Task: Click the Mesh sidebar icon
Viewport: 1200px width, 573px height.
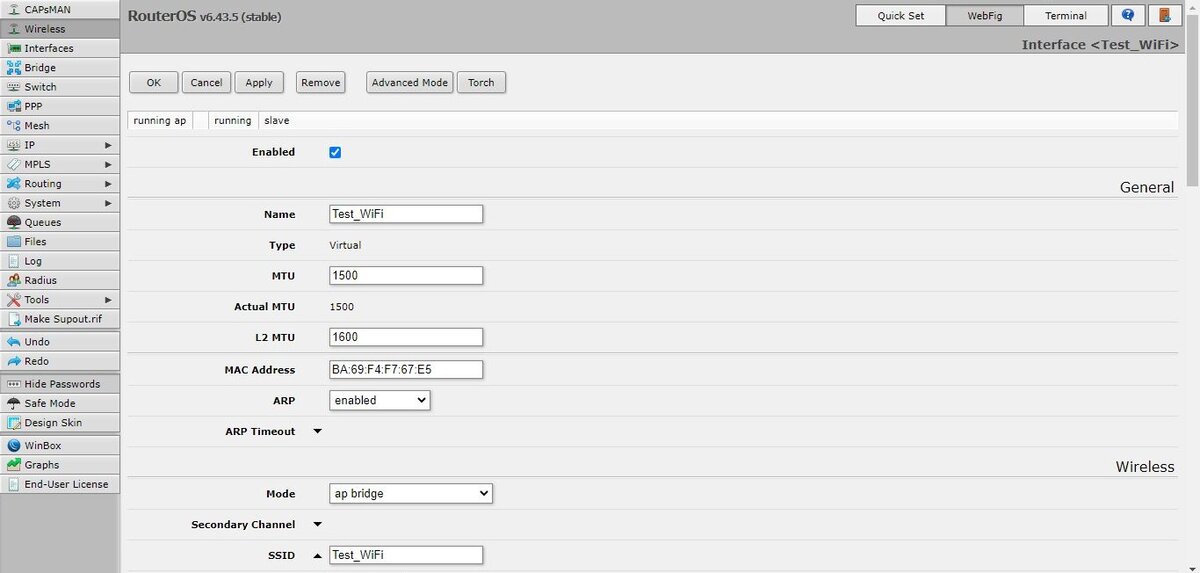Action: click(14, 126)
